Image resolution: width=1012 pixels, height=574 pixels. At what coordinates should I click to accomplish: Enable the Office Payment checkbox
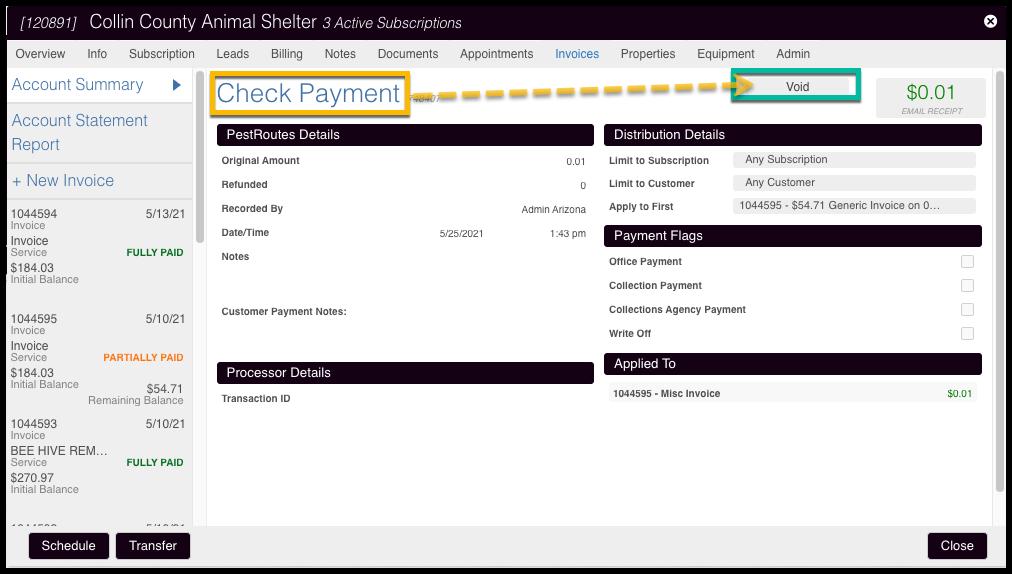coord(967,262)
